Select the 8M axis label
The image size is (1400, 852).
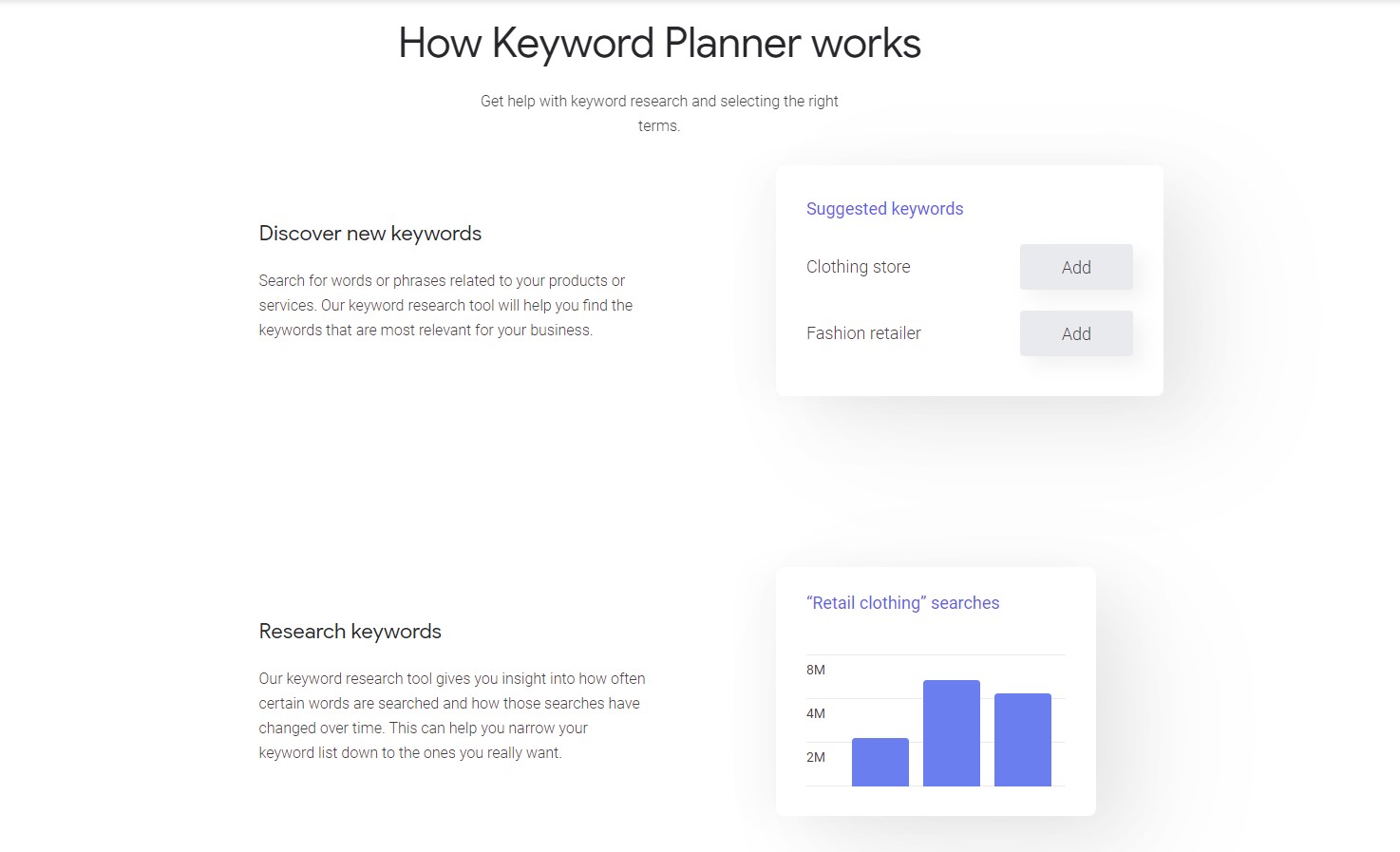coord(815,670)
